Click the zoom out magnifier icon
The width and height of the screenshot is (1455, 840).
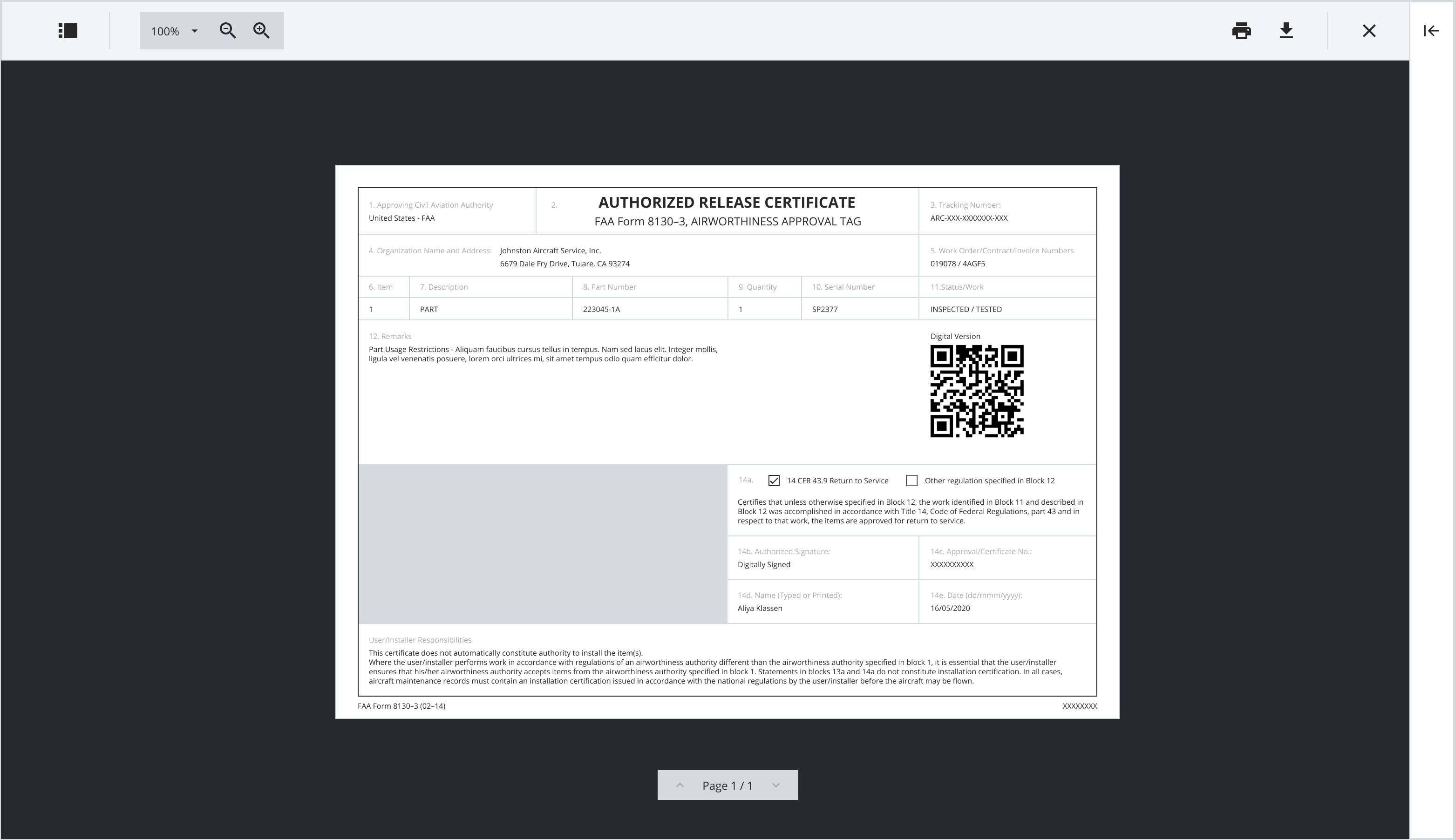pyautogui.click(x=228, y=31)
